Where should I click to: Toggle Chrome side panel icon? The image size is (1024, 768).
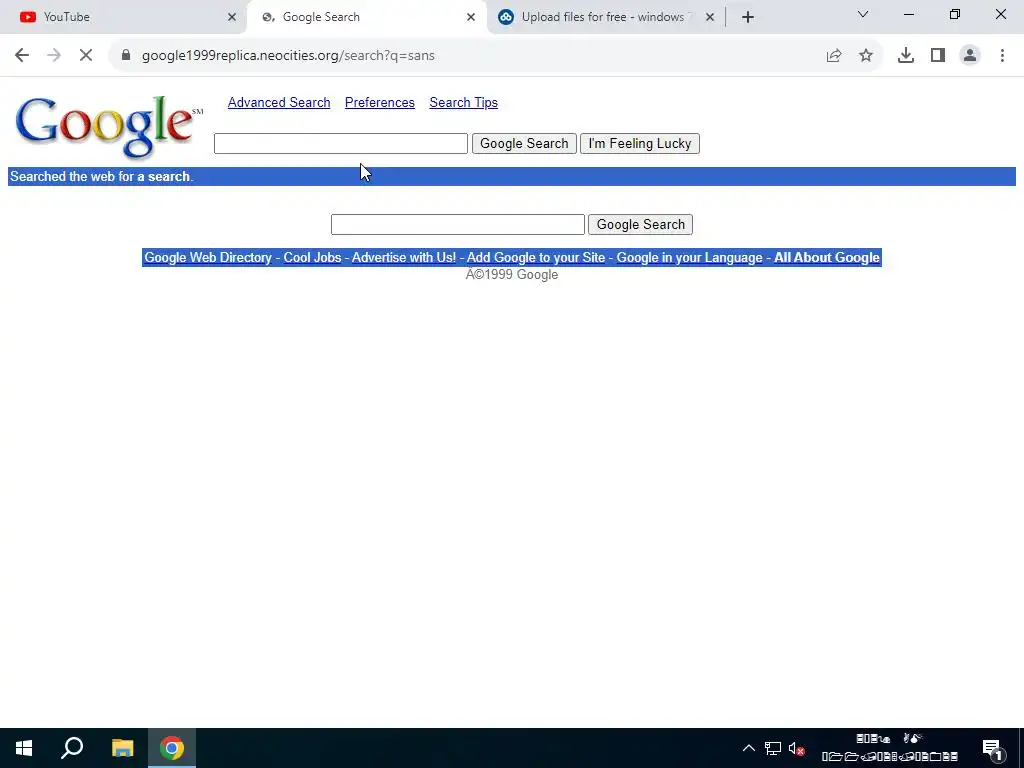tap(938, 56)
